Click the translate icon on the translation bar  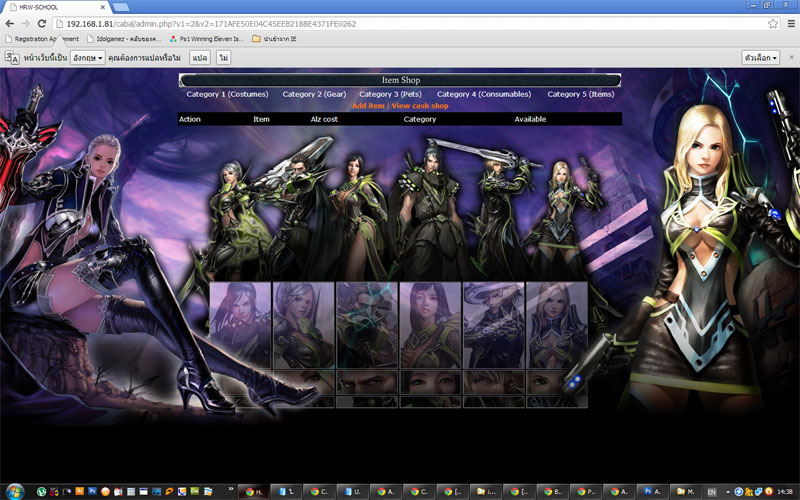[x=12, y=58]
